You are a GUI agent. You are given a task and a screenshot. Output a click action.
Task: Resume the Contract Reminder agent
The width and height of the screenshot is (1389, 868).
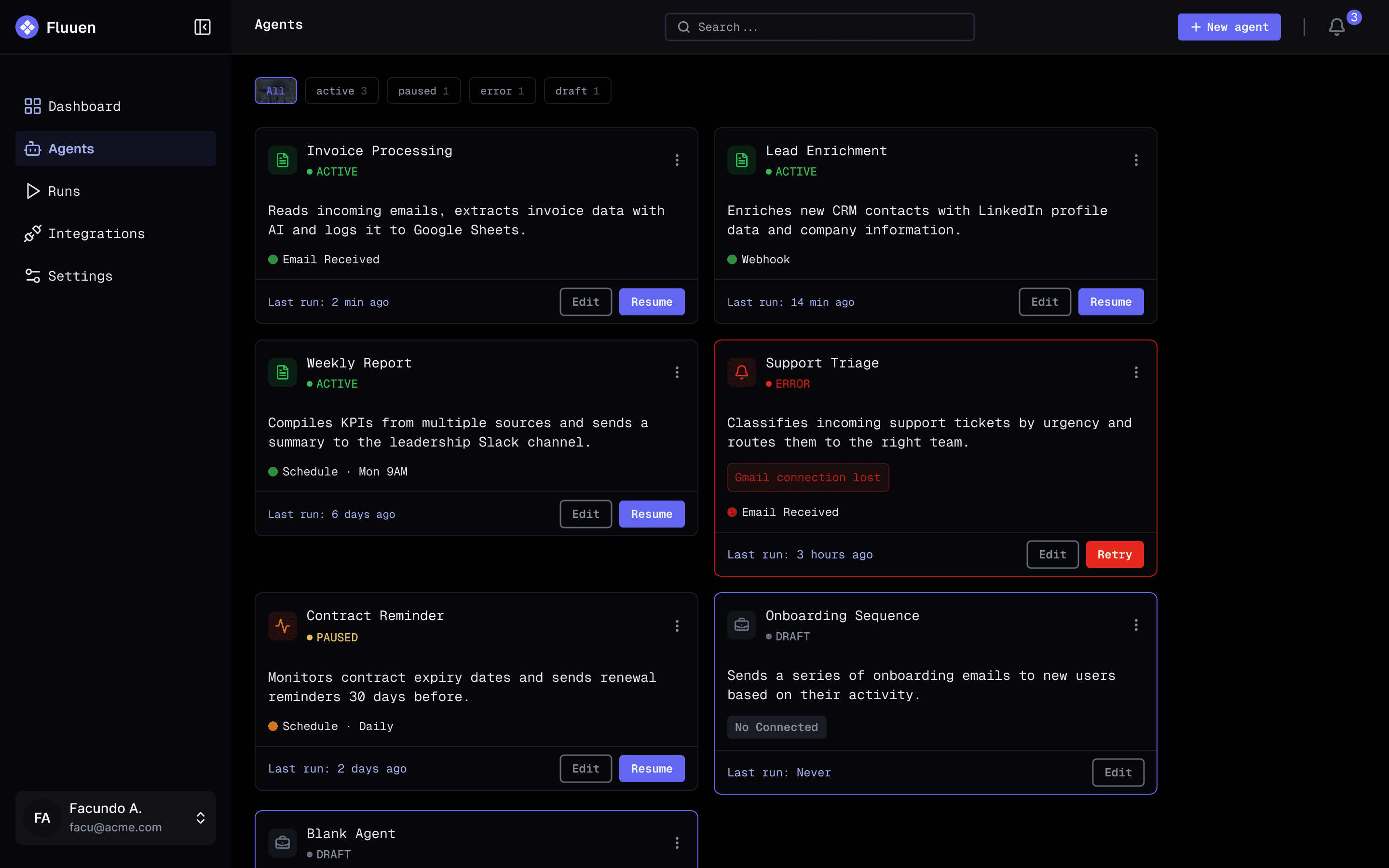click(x=652, y=769)
